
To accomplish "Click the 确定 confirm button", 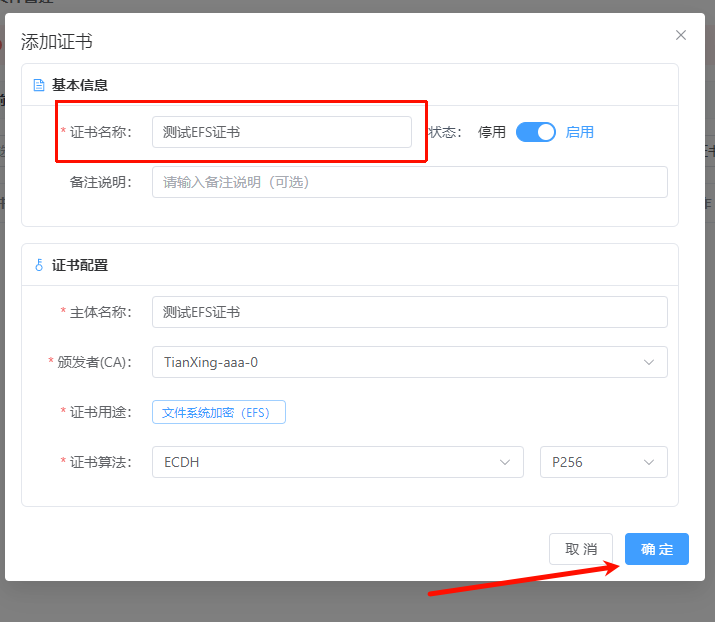I will [657, 549].
